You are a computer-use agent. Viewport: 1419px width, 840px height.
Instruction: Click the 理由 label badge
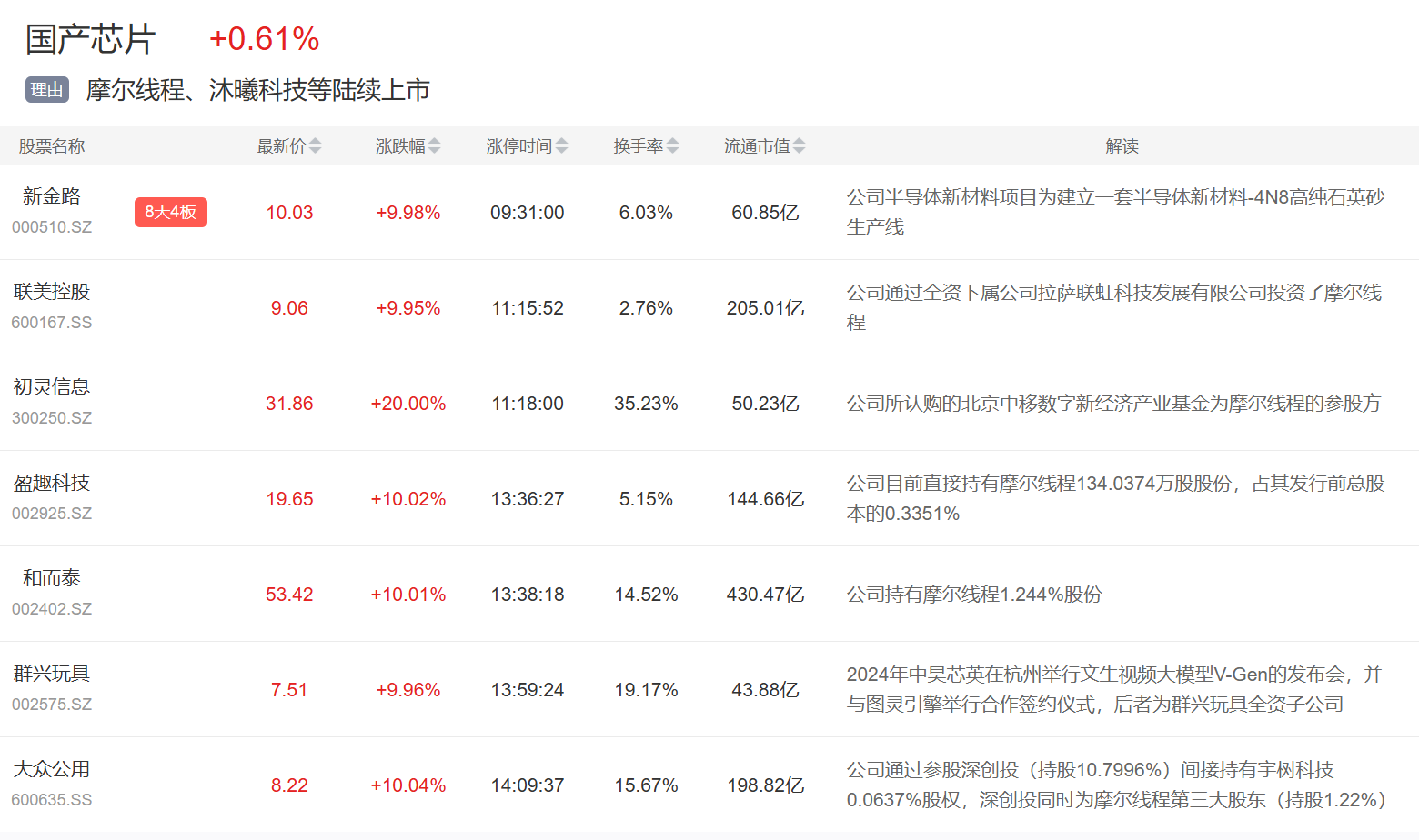[46, 90]
